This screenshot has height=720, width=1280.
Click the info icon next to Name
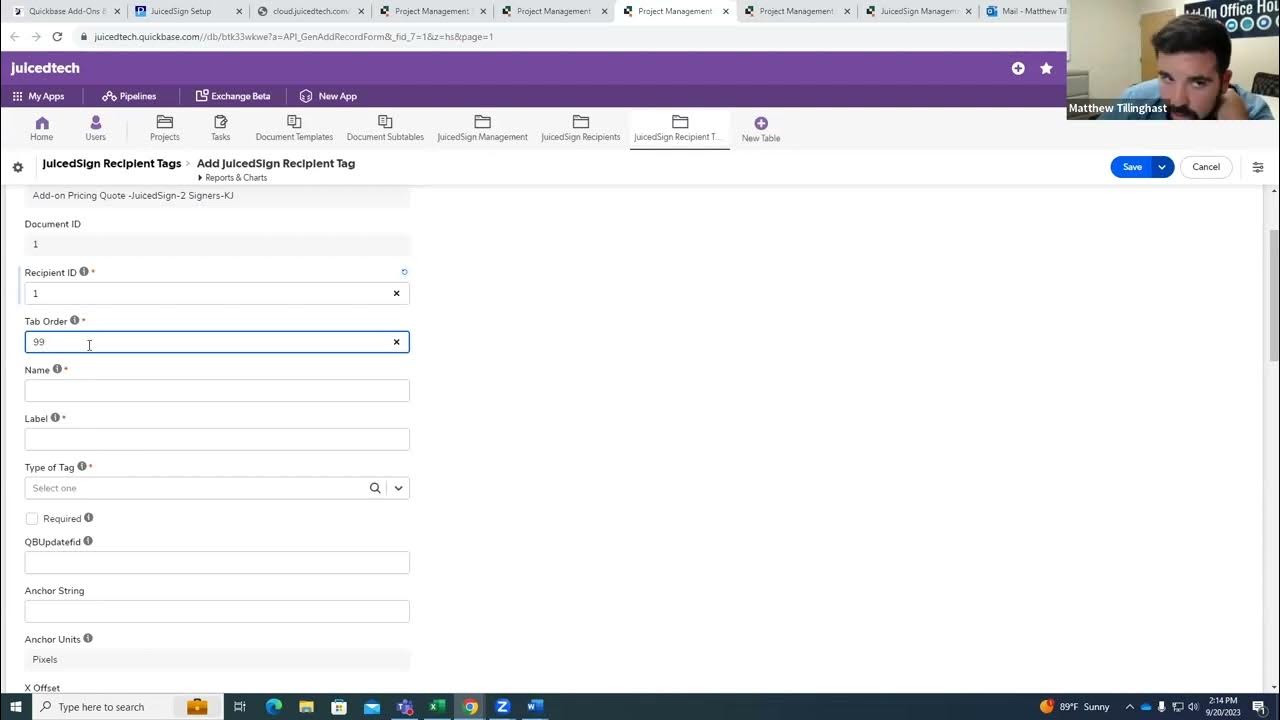[57, 369]
